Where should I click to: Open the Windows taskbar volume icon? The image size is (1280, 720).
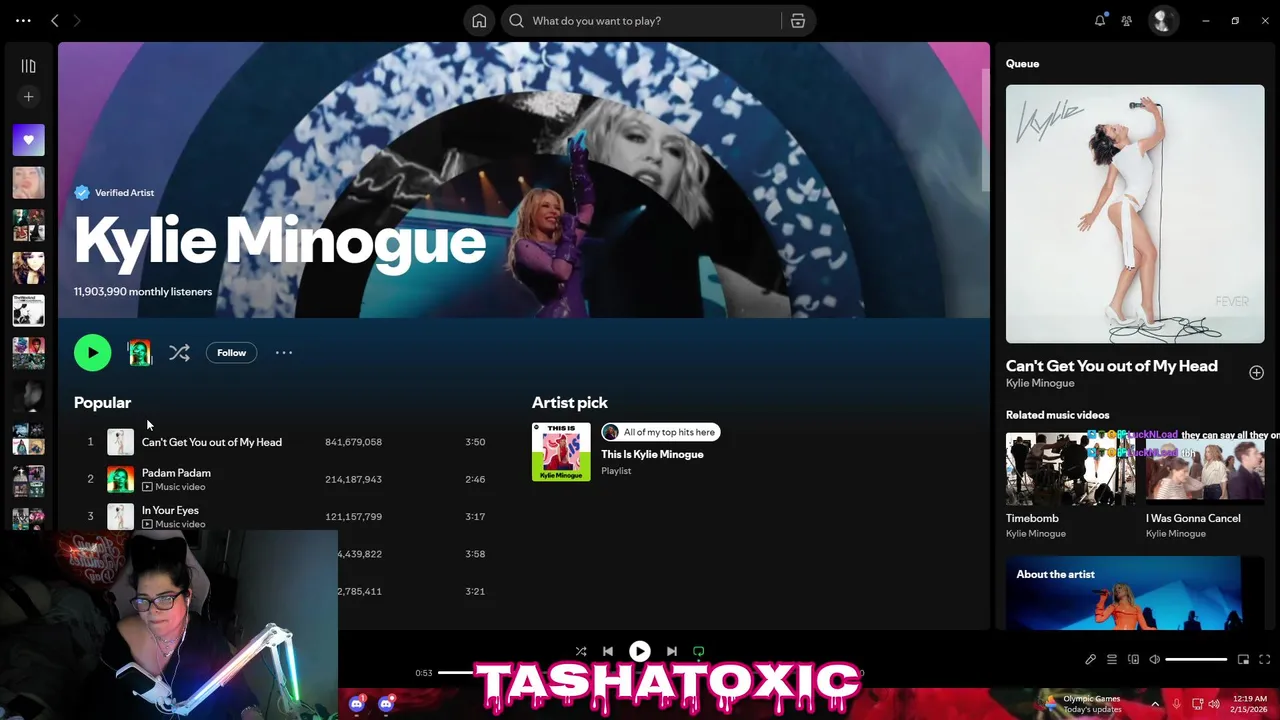click(x=1214, y=704)
